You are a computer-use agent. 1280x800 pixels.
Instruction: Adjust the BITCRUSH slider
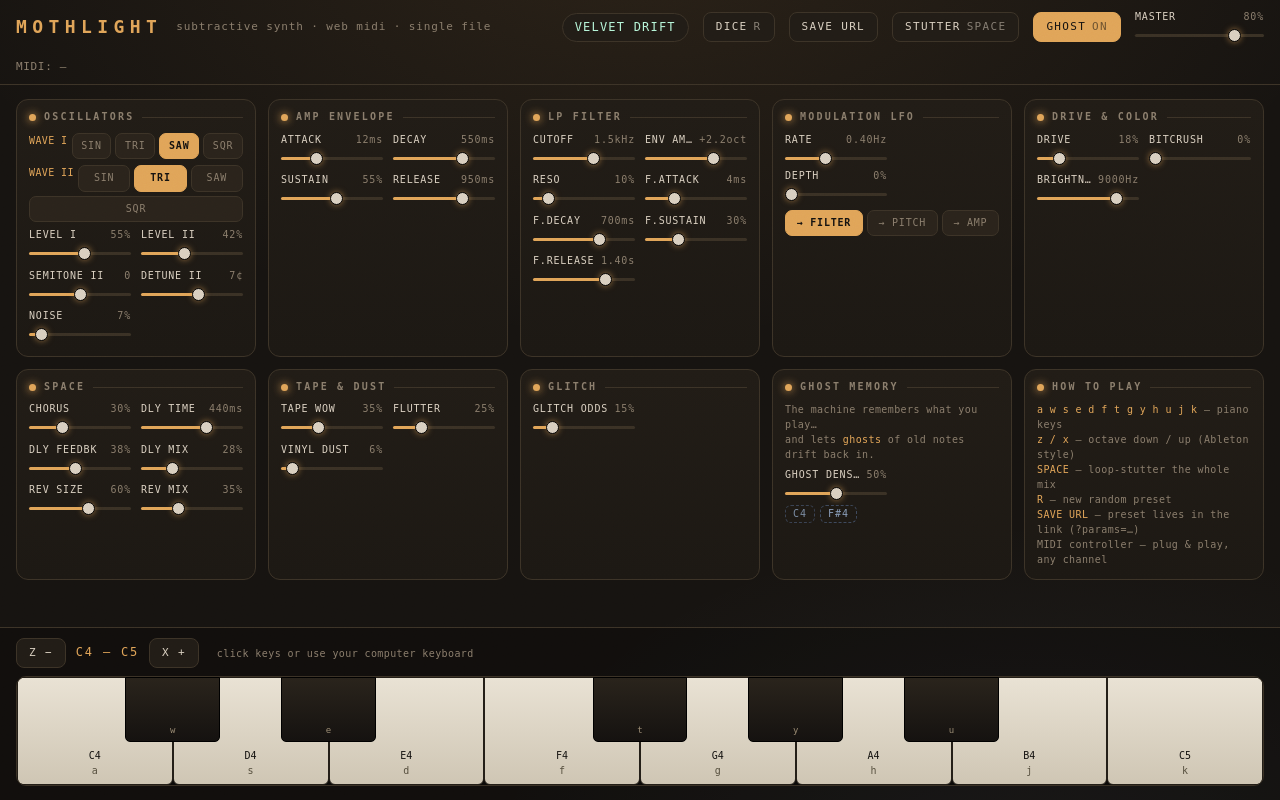1200,158
